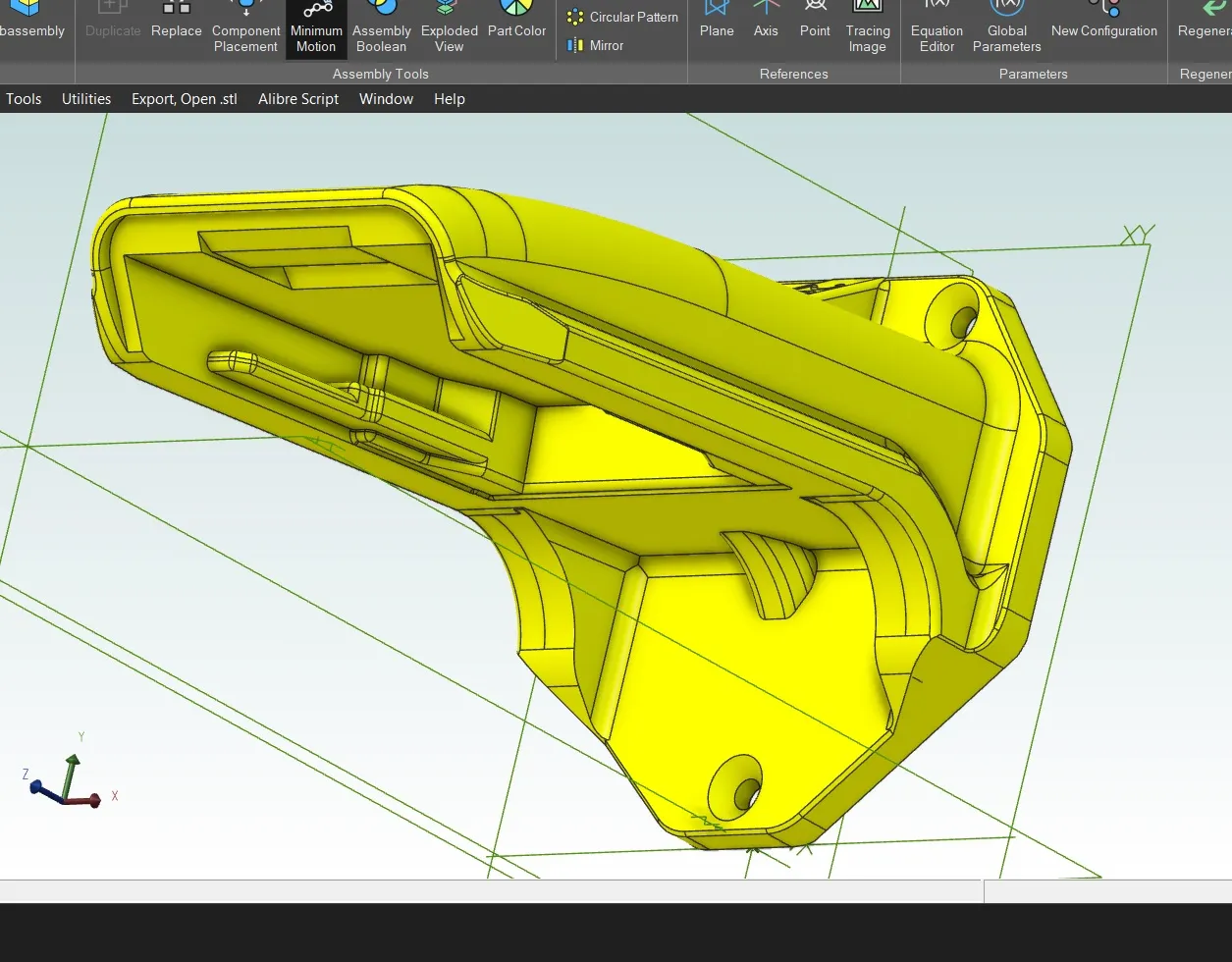Expand the Alibre Script menu

click(298, 98)
